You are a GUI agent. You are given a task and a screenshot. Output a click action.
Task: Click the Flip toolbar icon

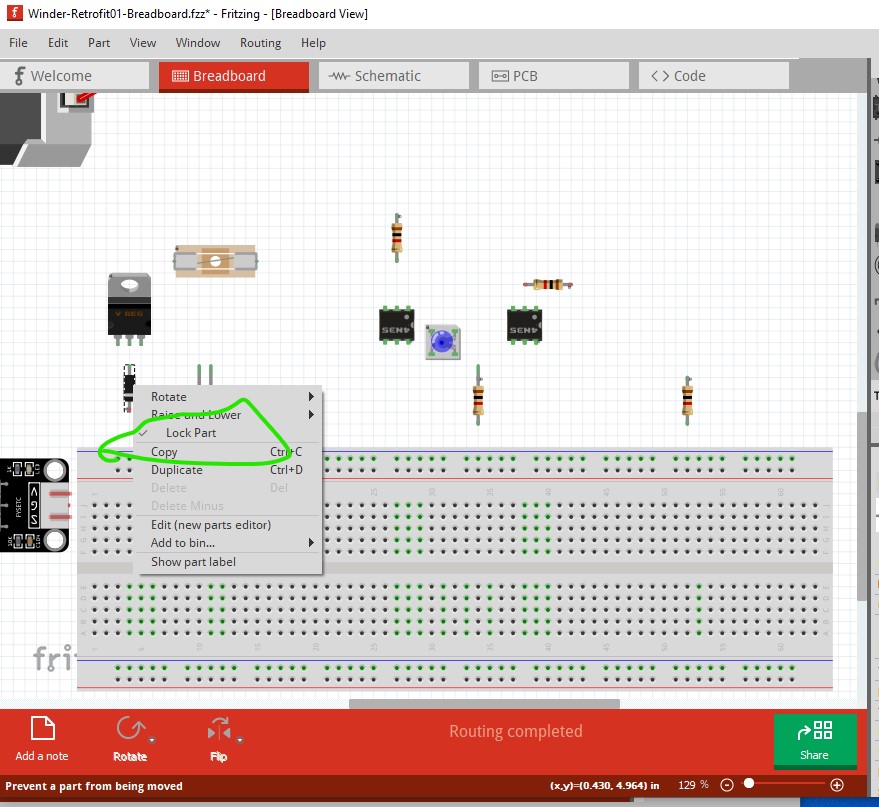[219, 729]
